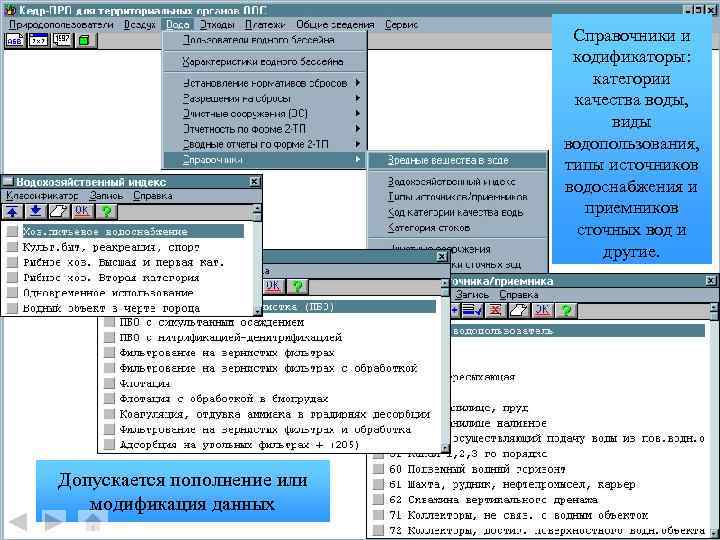Click the red delete icon in источника/приемника toolbar
This screenshot has height=540, width=720.
pyautogui.click(x=495, y=310)
